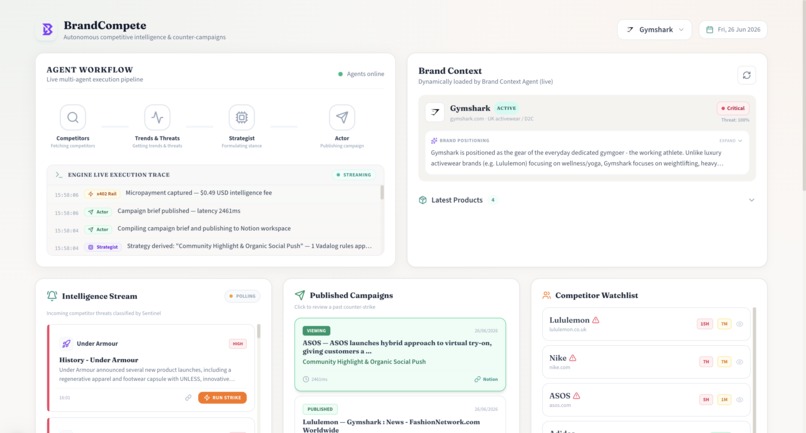Refresh the Brand Context panel
The width and height of the screenshot is (806, 433).
point(746,75)
